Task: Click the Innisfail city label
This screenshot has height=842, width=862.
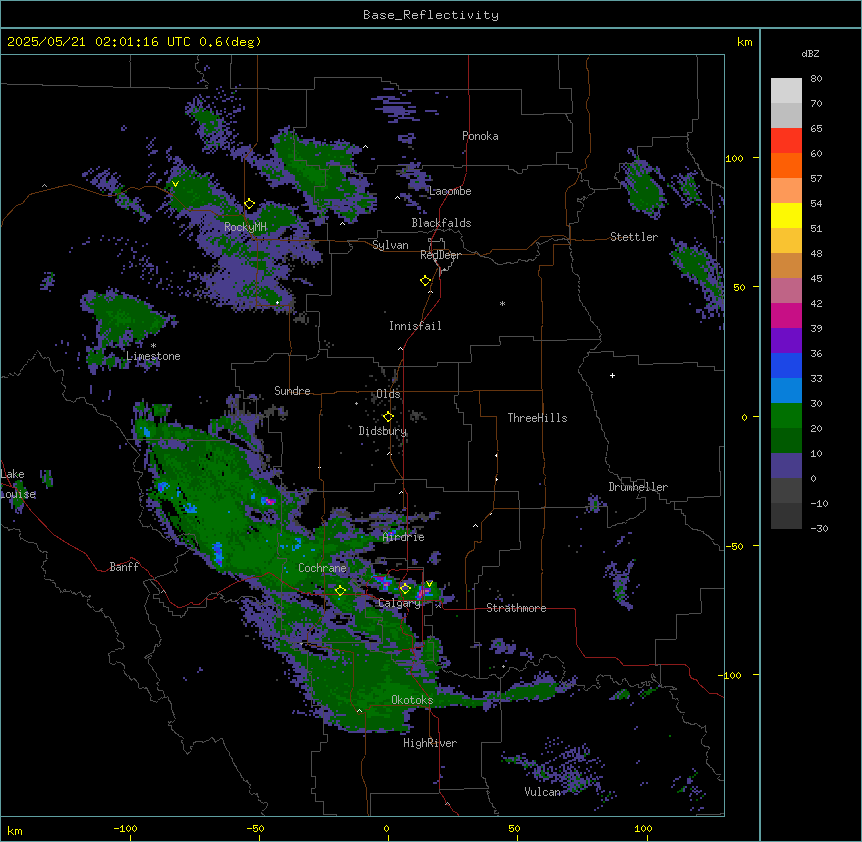Action: coord(415,326)
